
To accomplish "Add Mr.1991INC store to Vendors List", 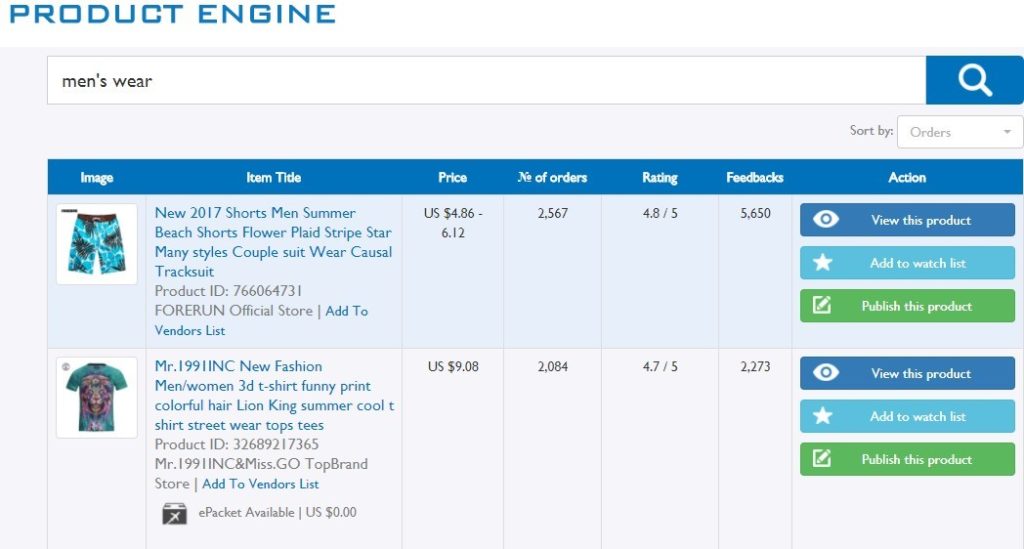I will 260,484.
